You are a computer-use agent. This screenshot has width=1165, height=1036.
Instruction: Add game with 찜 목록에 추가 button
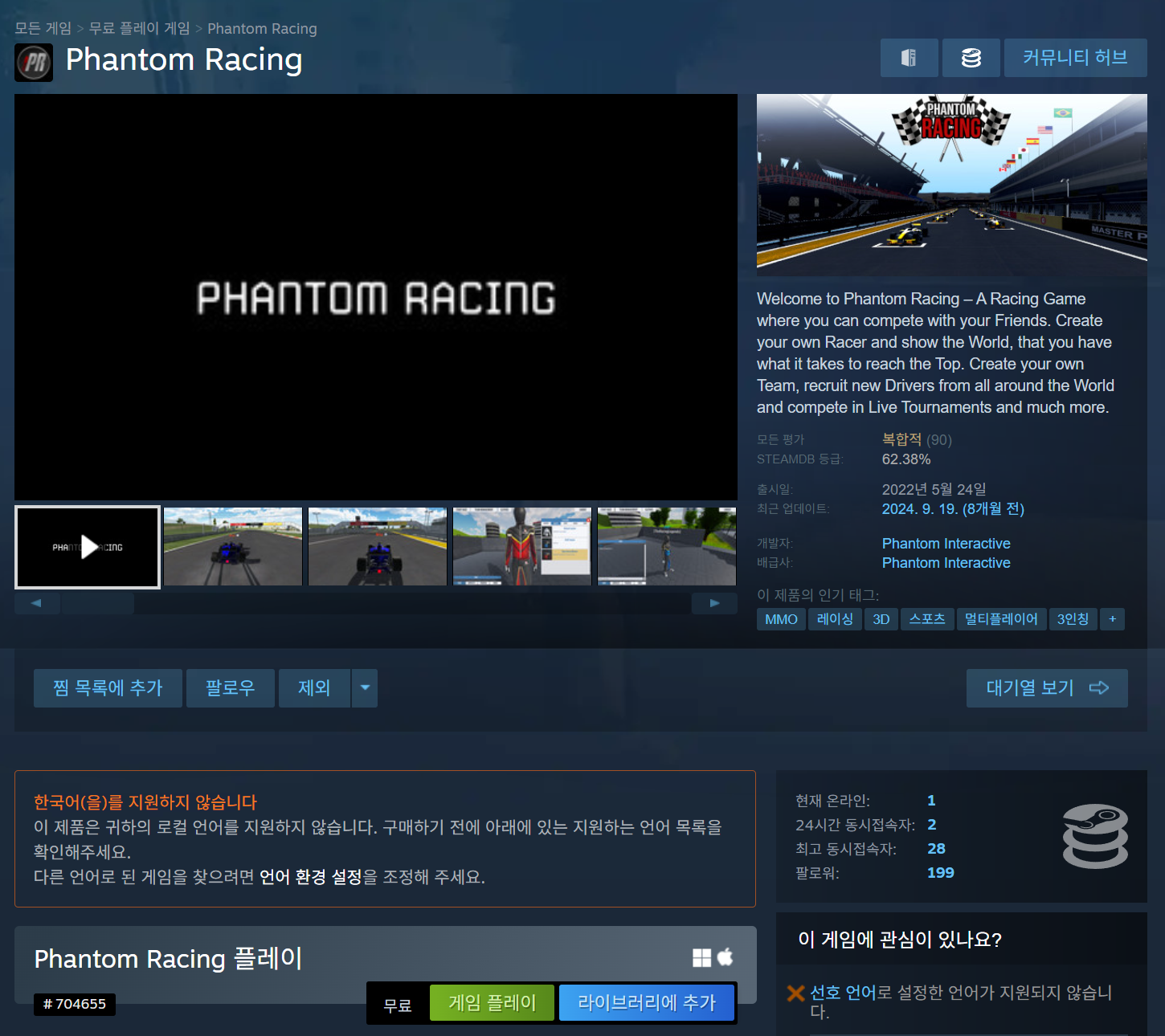coord(108,688)
